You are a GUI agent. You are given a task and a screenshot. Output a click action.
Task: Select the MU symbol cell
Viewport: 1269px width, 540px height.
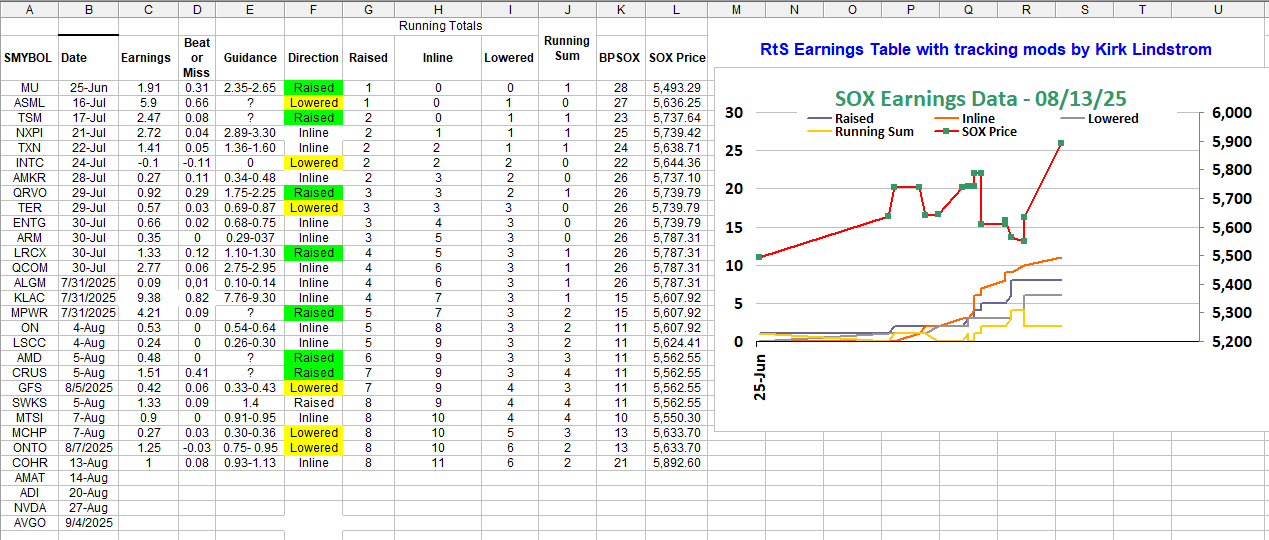pyautogui.click(x=30, y=88)
